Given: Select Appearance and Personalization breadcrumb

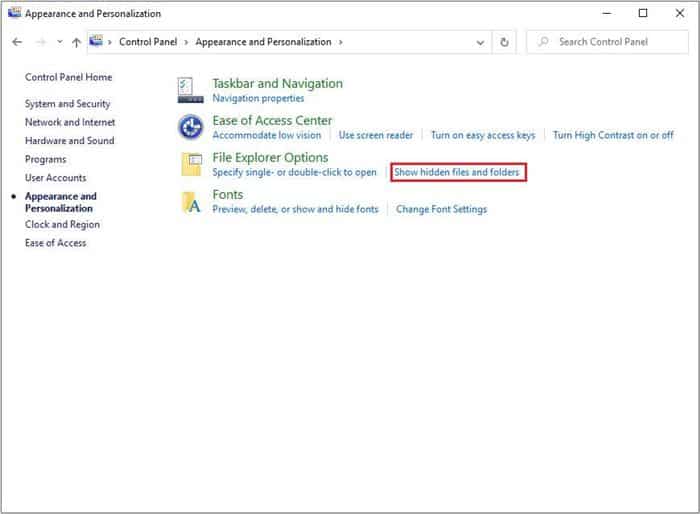Looking at the screenshot, I should [x=263, y=42].
